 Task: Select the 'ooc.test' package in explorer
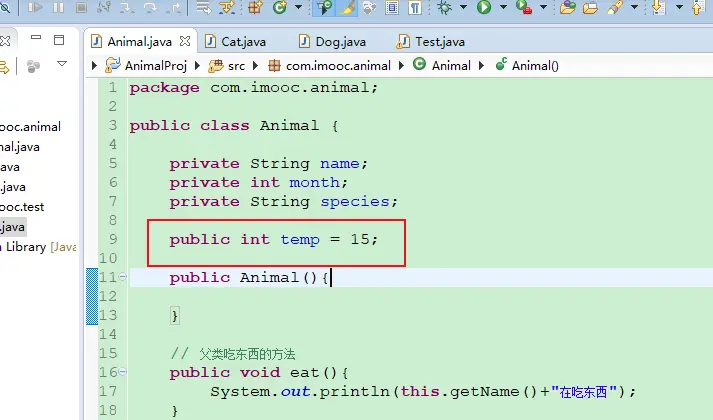[x=22, y=207]
